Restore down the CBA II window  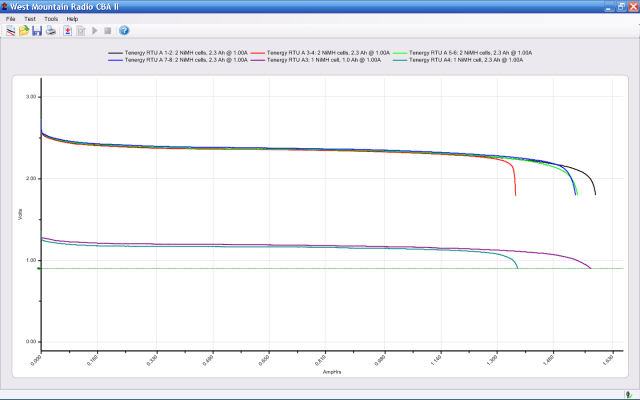[621, 7]
